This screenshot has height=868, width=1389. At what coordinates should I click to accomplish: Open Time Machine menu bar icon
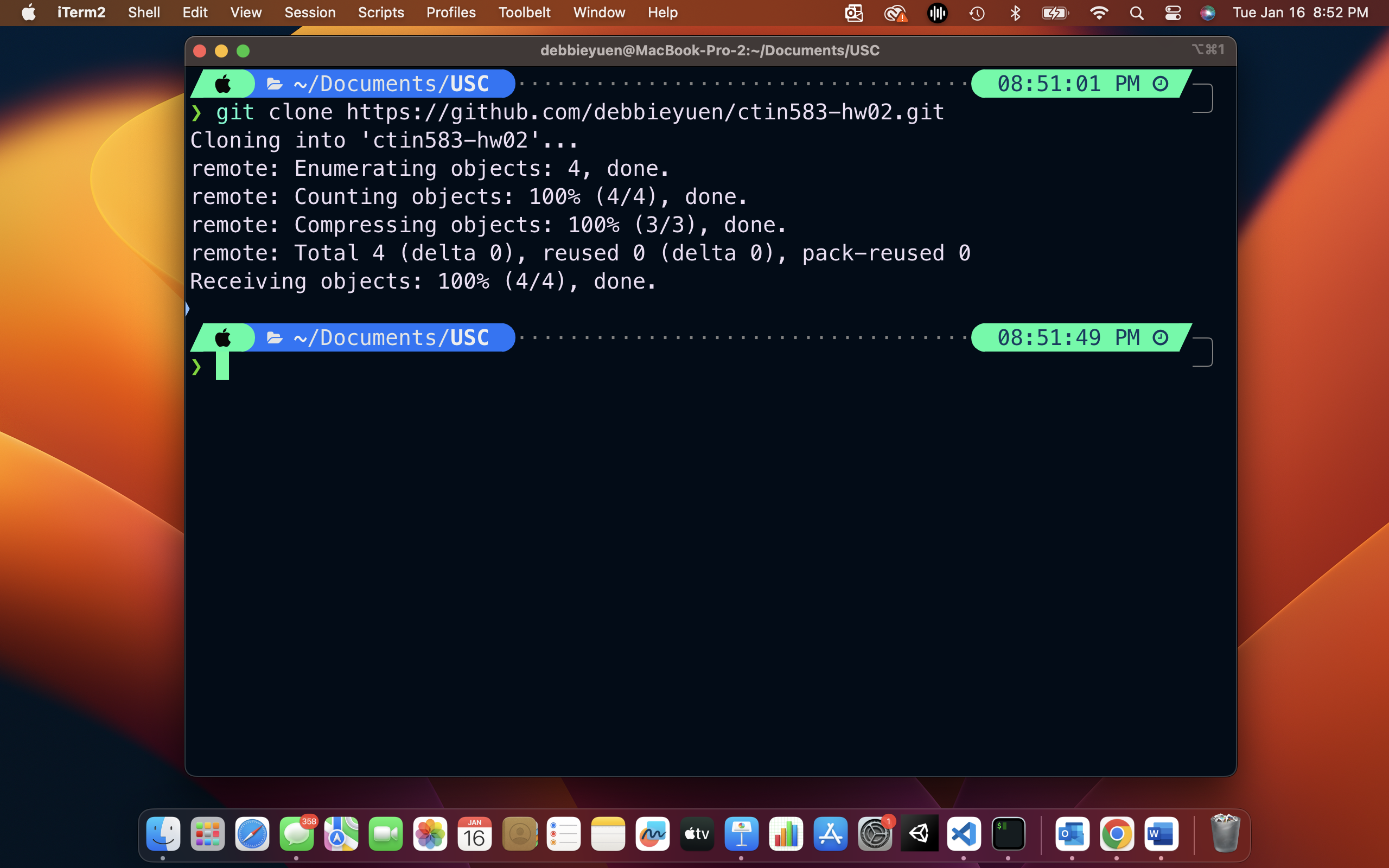pyautogui.click(x=977, y=12)
